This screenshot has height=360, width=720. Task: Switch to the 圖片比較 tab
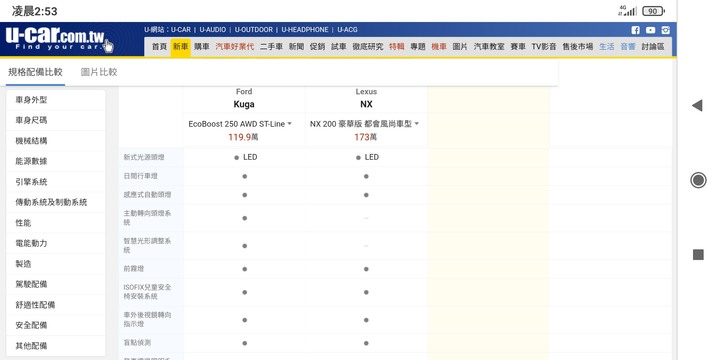tap(99, 72)
